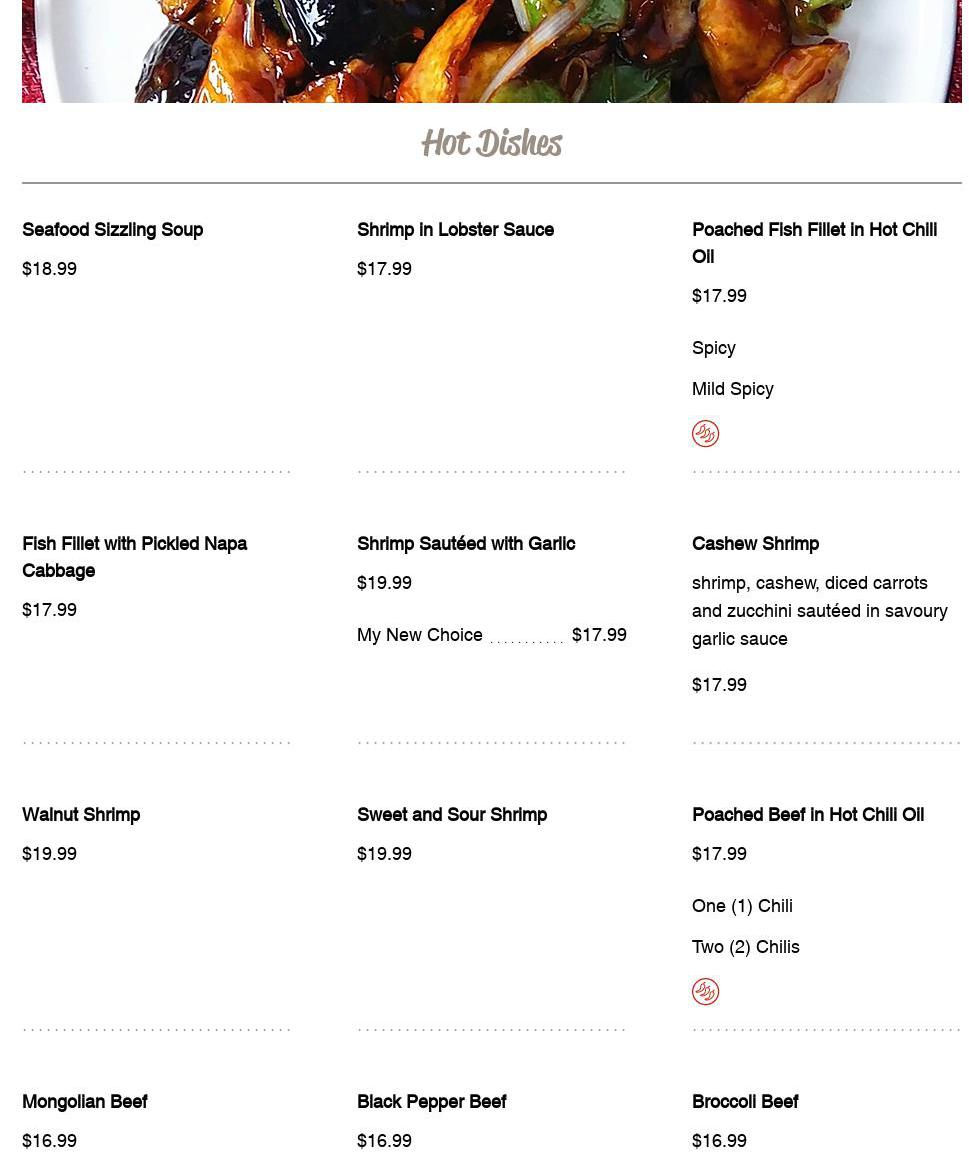Image resolution: width=969 pixels, height=1165 pixels.
Task: Select Poached Beef in Hot Chili Oil
Action: tap(808, 815)
